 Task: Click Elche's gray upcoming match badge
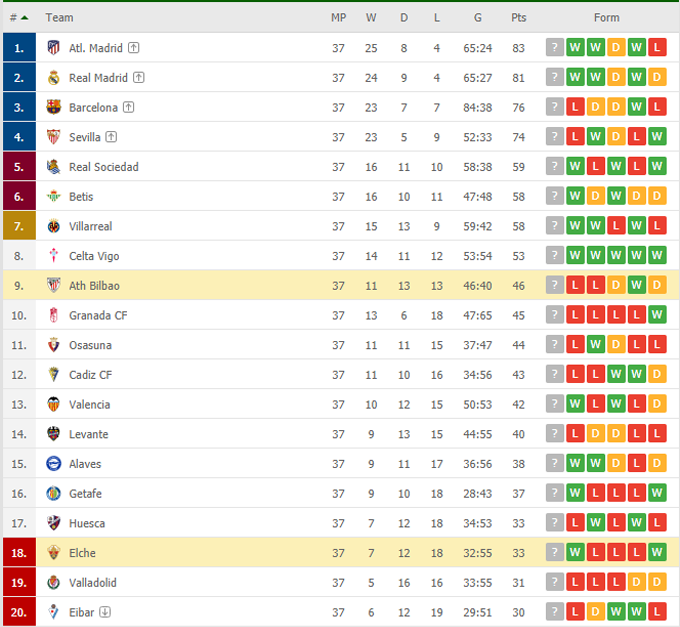click(555, 553)
